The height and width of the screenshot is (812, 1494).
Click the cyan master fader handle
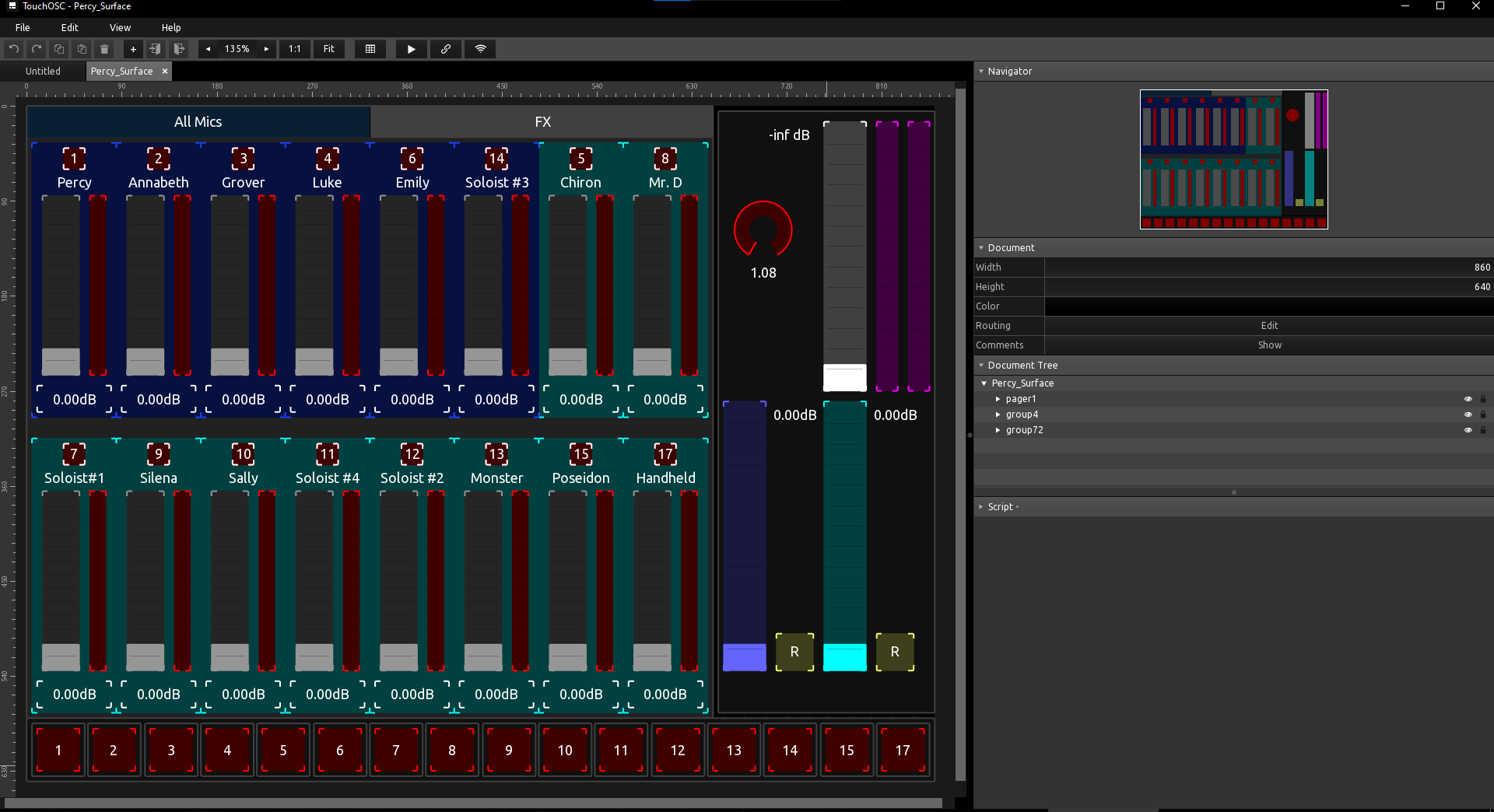click(845, 657)
